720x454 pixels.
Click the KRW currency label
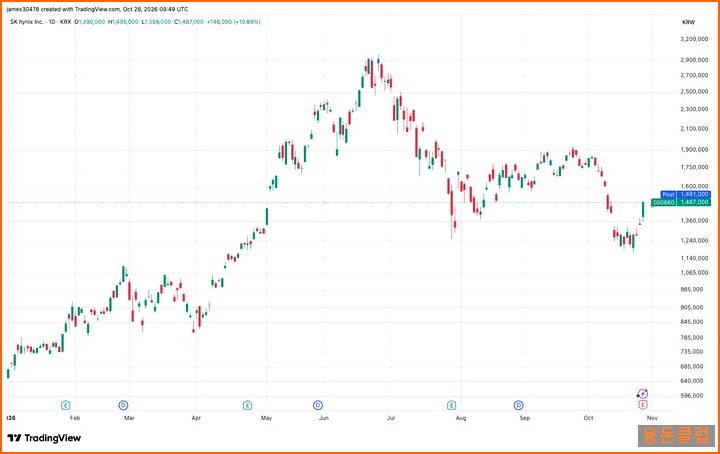pyautogui.click(x=688, y=22)
